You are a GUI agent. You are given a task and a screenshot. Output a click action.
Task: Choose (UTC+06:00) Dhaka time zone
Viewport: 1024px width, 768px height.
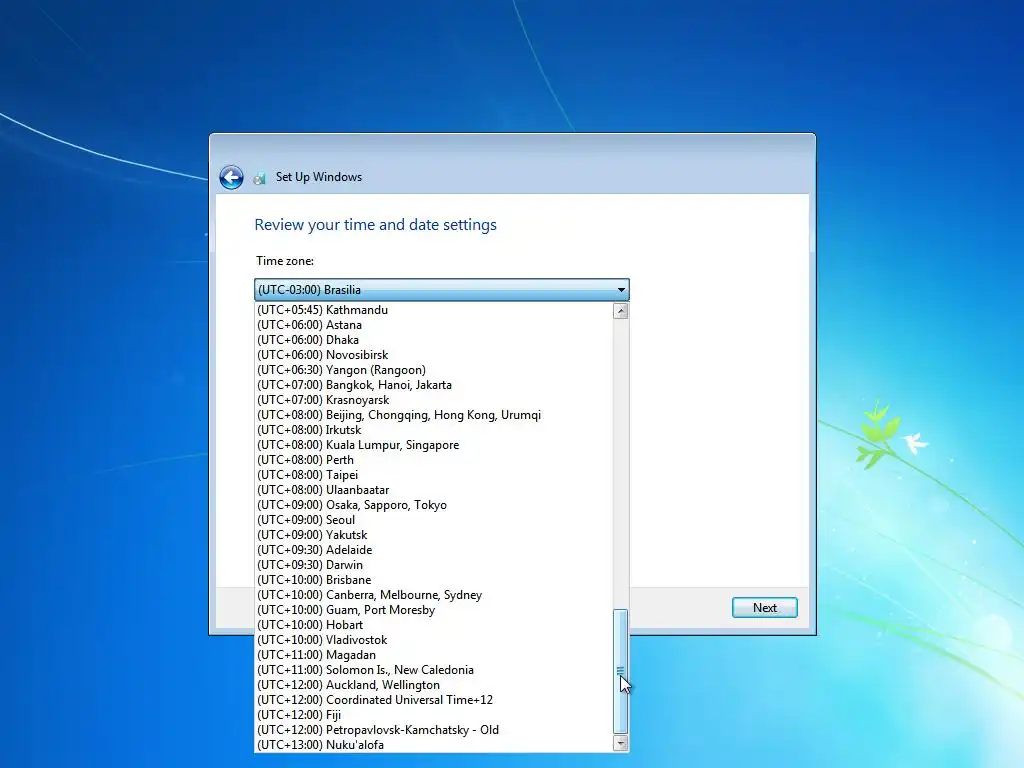point(434,340)
